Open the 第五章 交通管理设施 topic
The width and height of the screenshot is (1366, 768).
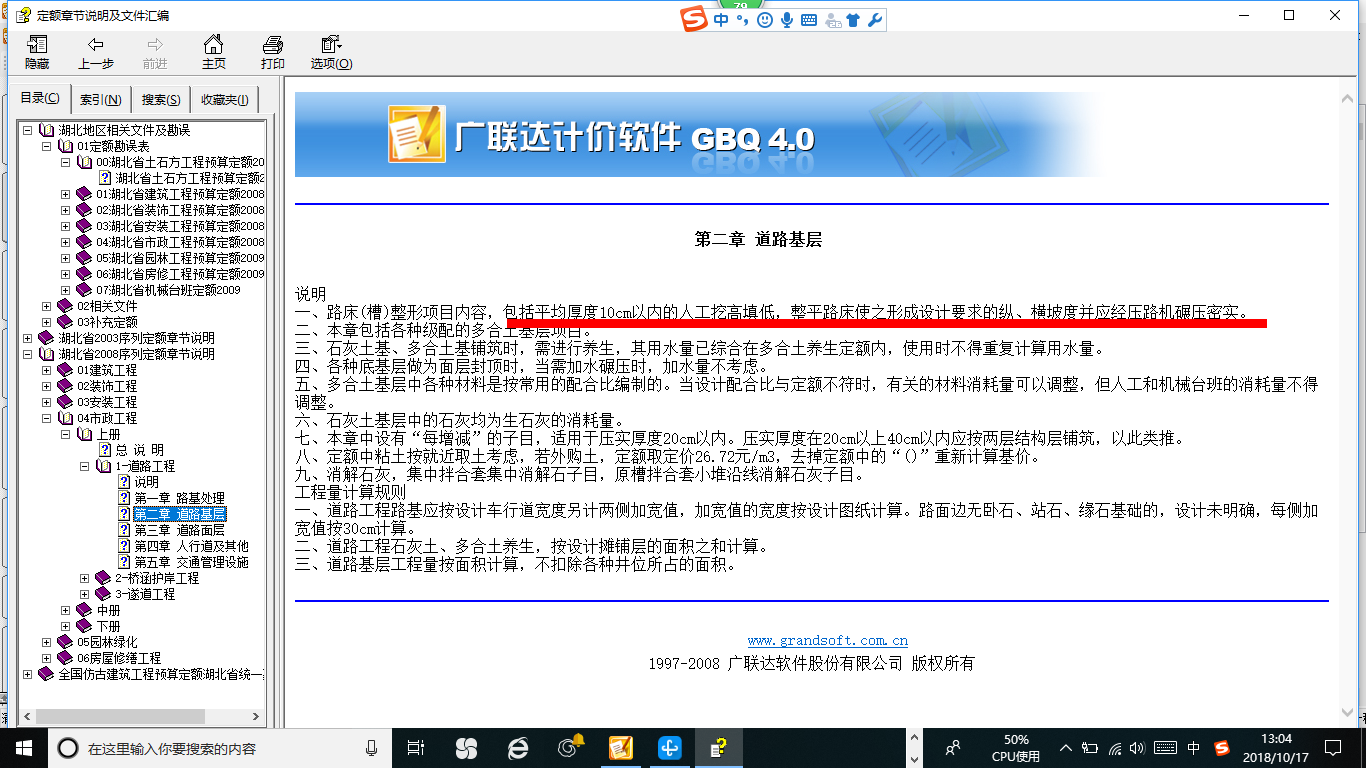(x=191, y=562)
